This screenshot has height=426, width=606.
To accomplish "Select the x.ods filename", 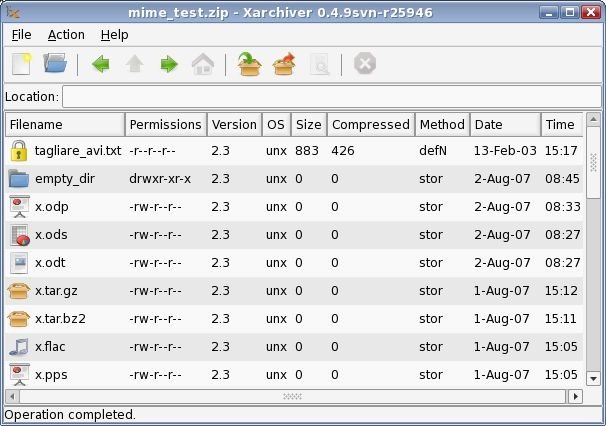I will click(x=51, y=235).
